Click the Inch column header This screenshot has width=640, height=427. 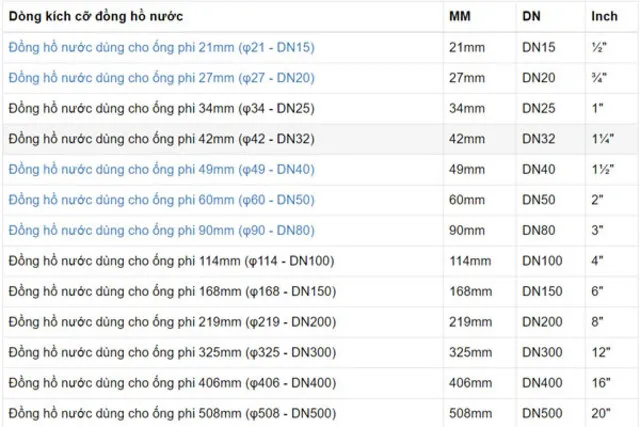[604, 17]
